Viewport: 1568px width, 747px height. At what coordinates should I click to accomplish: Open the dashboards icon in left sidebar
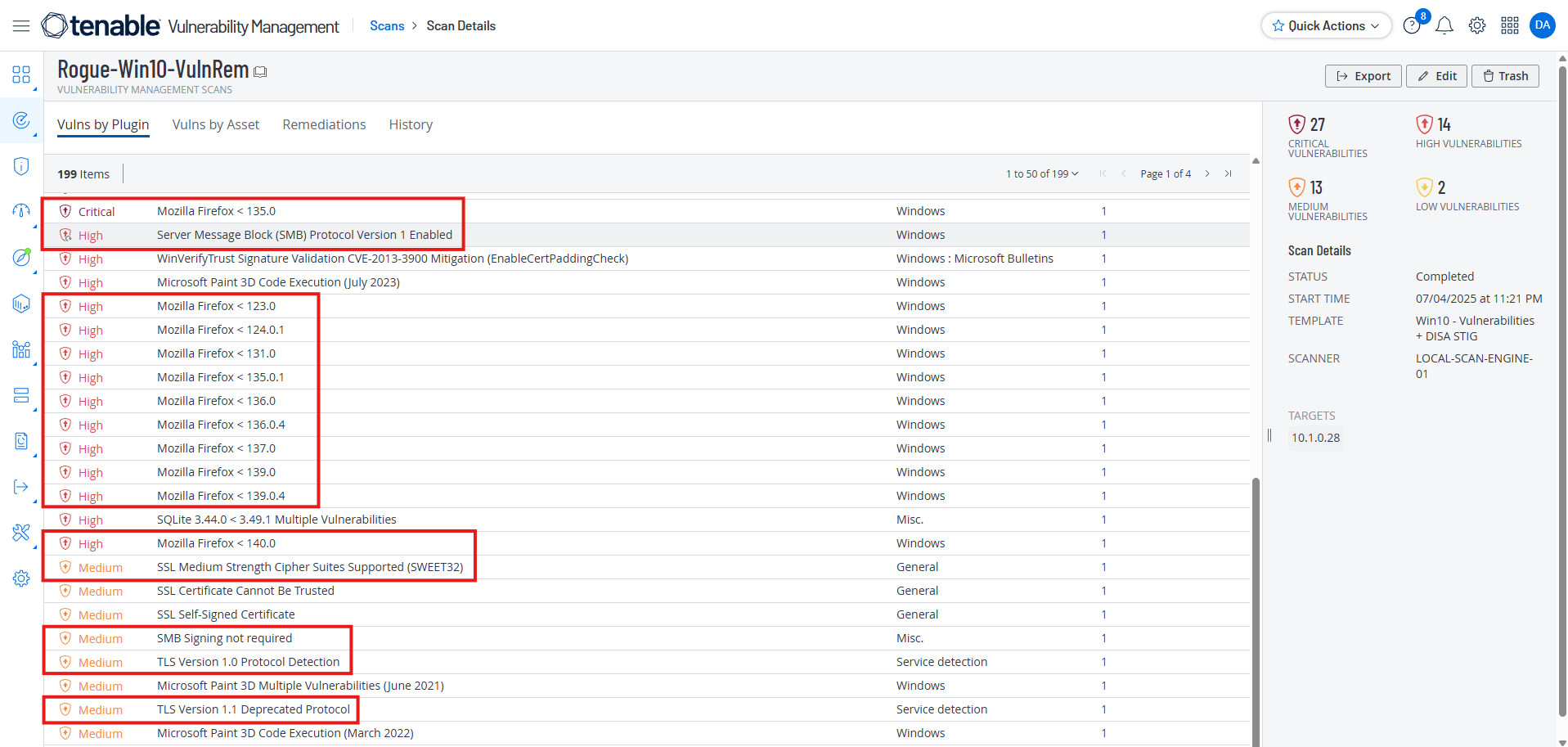[21, 75]
